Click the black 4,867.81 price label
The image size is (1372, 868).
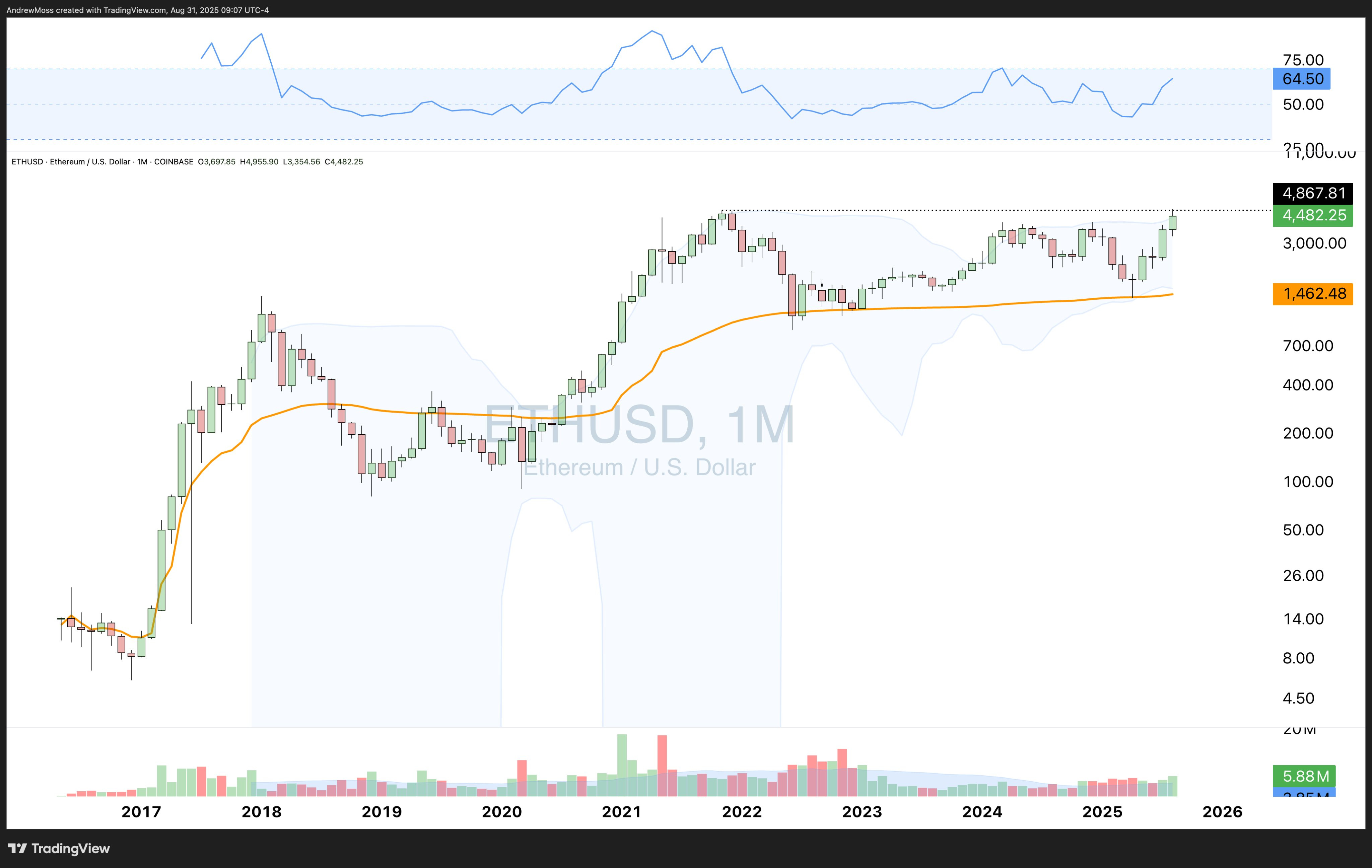click(x=1313, y=193)
